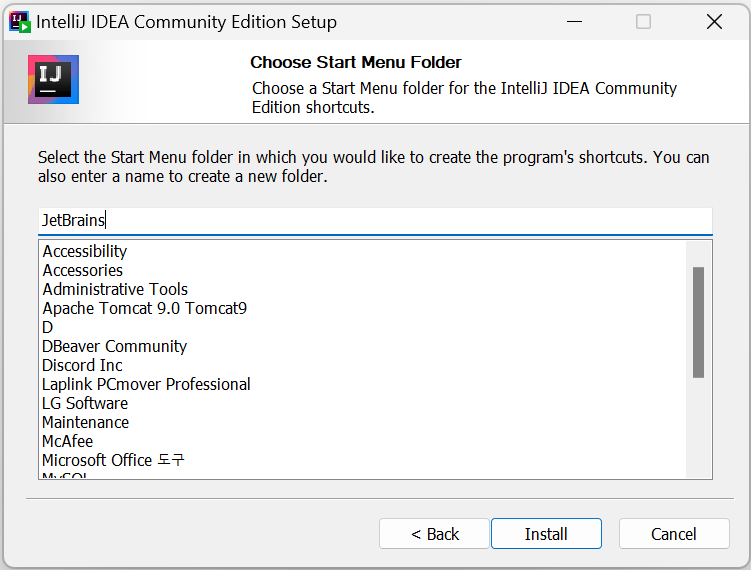Click the installer title bar icon
This screenshot has width=751, height=570.
pyautogui.click(x=19, y=21)
